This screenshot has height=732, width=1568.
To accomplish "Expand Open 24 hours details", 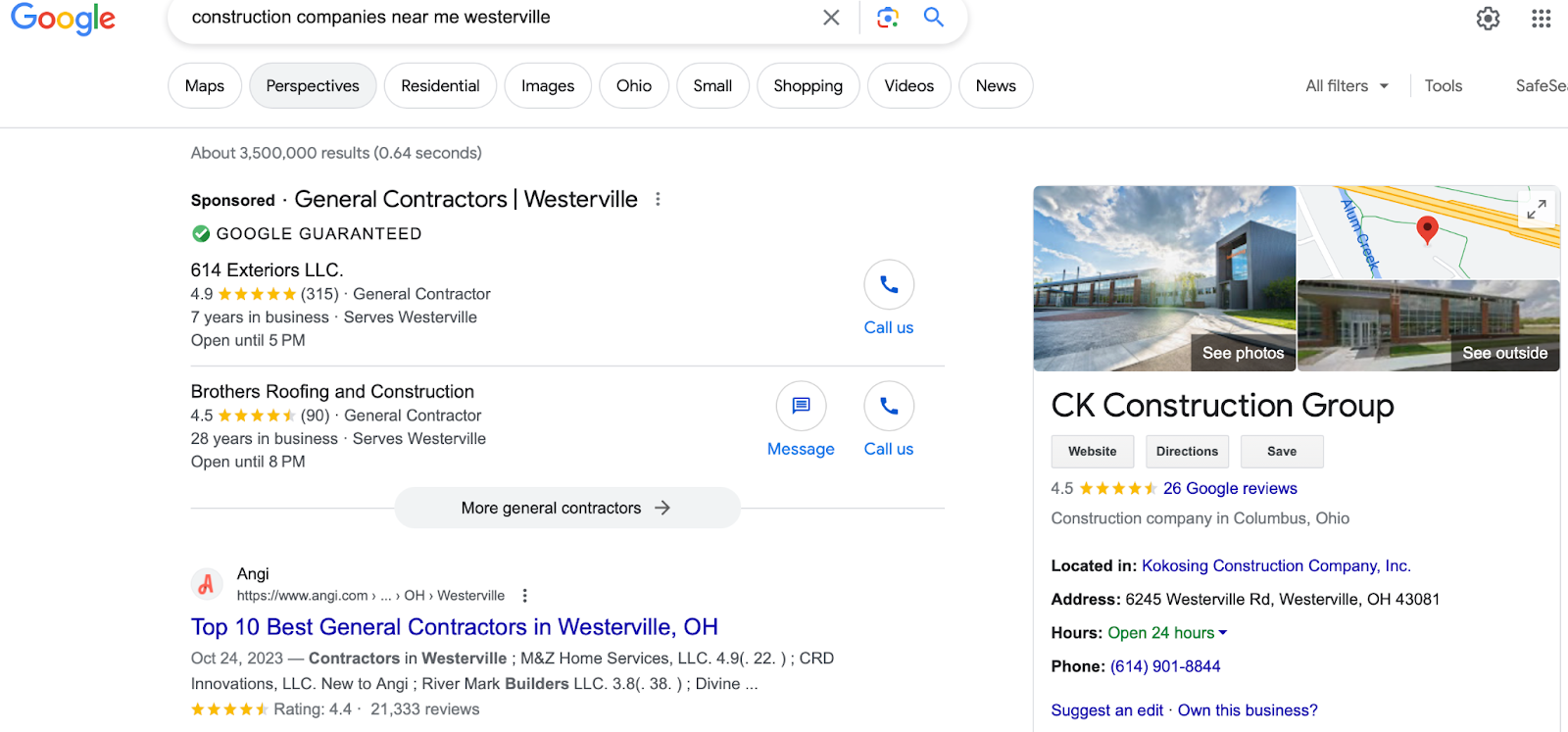I will coord(1223,633).
